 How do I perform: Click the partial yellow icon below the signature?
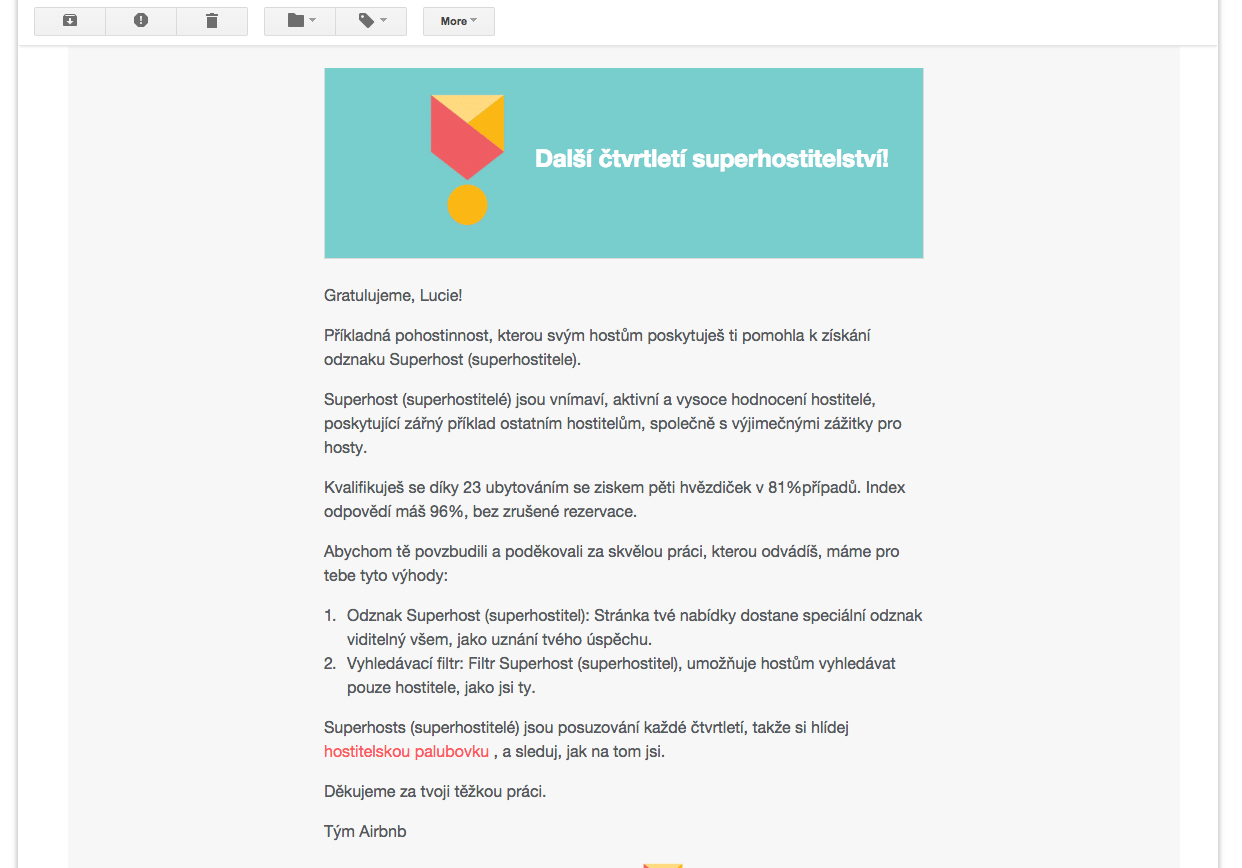click(x=662, y=864)
